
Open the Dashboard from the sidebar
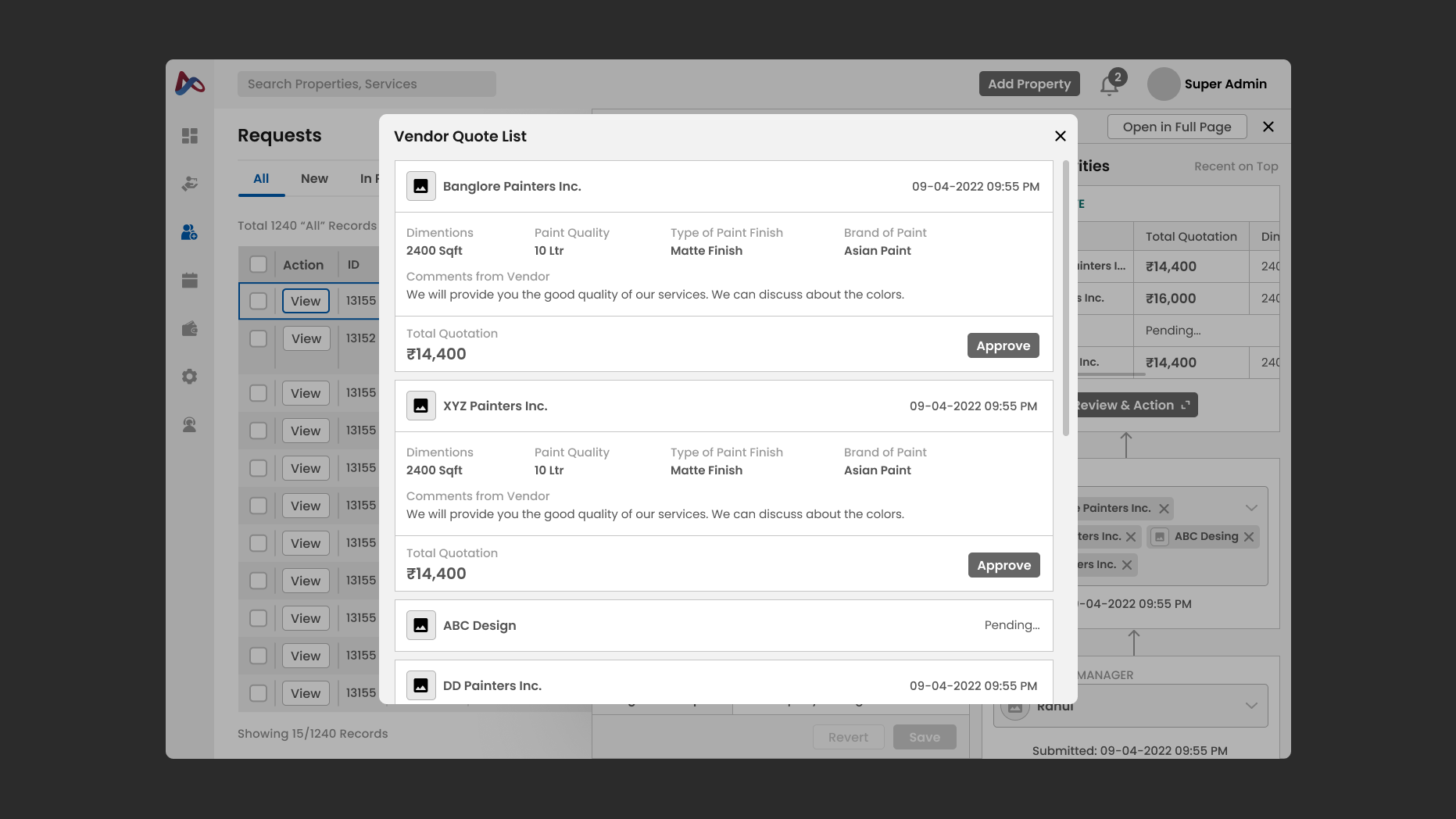[189, 136]
